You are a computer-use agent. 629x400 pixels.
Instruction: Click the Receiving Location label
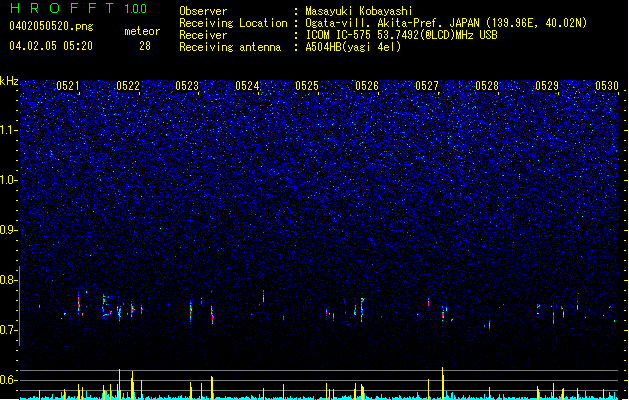pyautogui.click(x=233, y=23)
